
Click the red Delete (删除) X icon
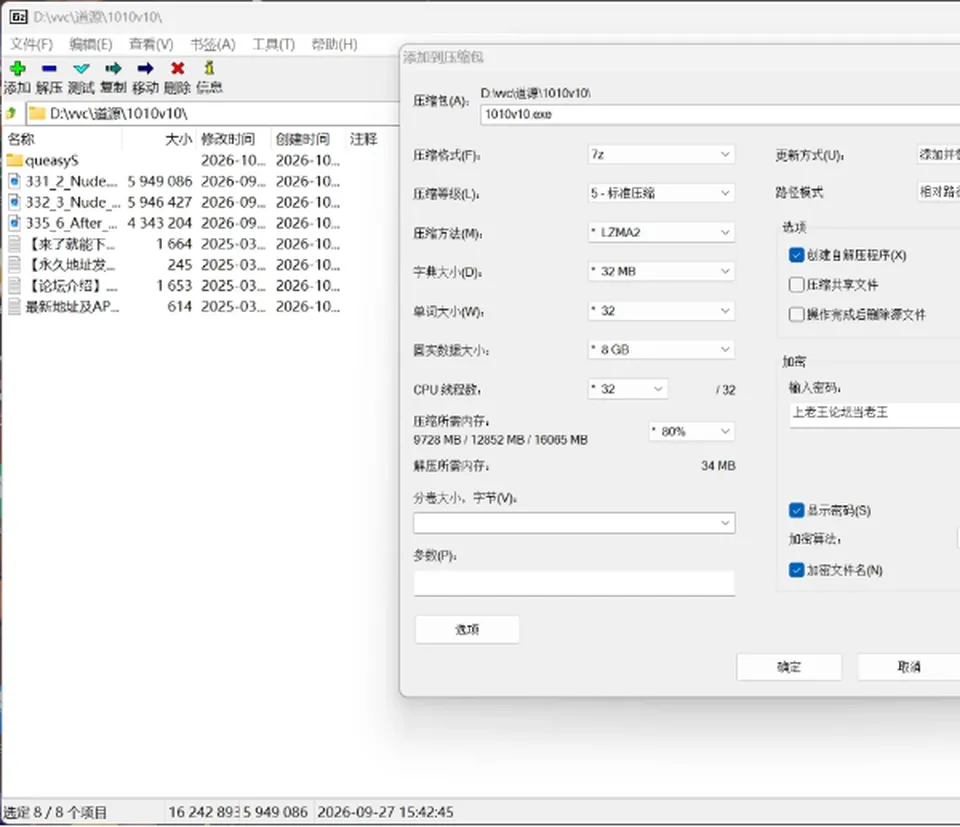178,68
